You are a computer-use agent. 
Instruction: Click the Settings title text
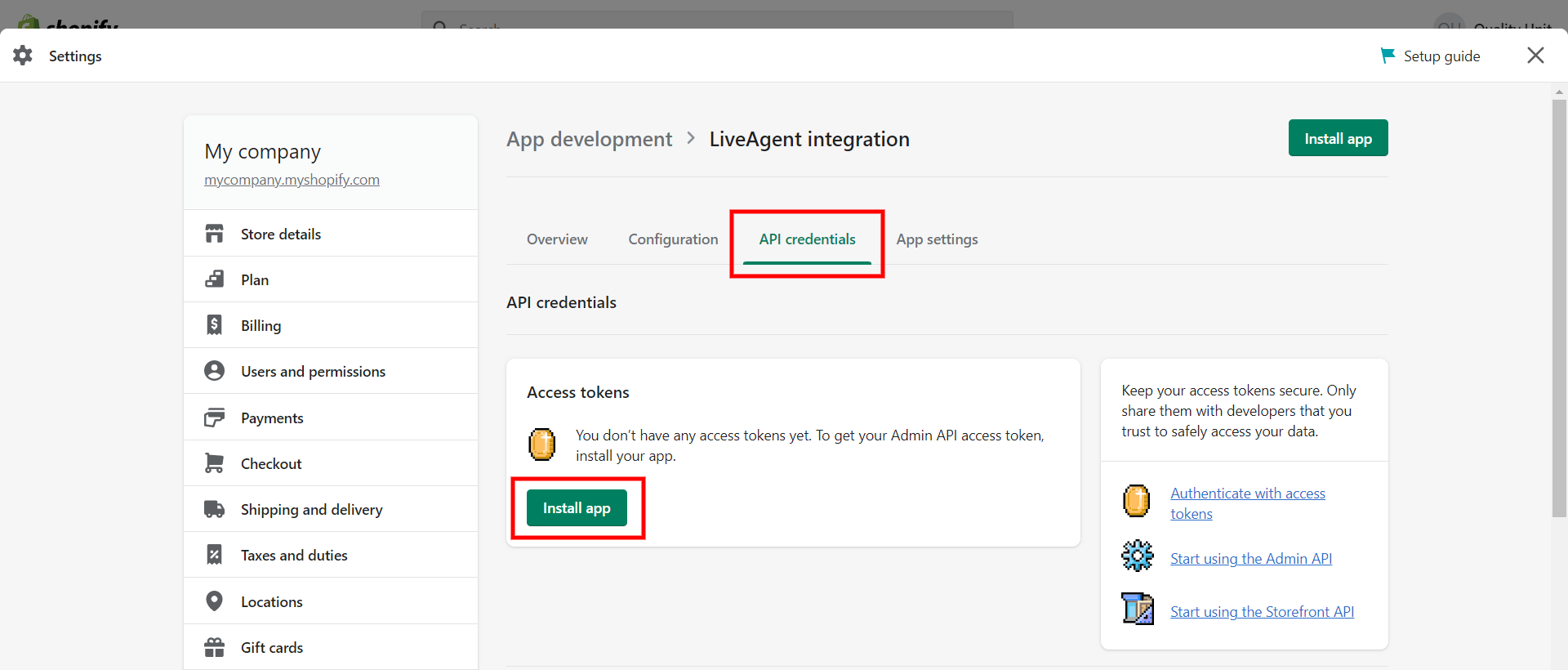[x=75, y=56]
